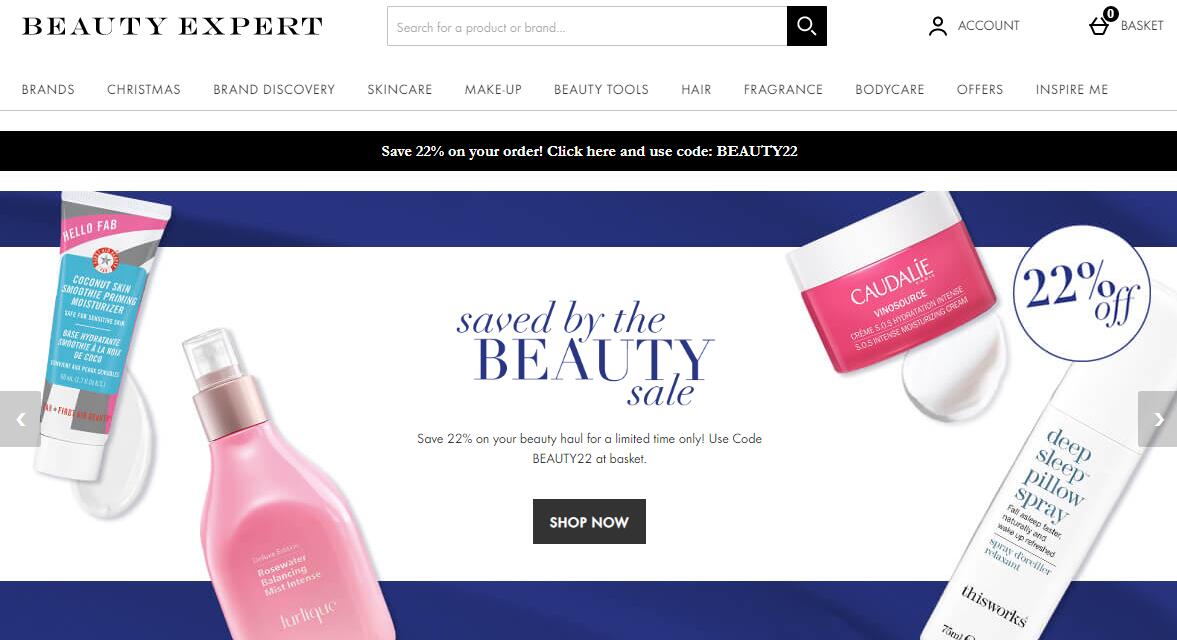Open the Brands menu
The width and height of the screenshot is (1177, 640).
click(48, 89)
